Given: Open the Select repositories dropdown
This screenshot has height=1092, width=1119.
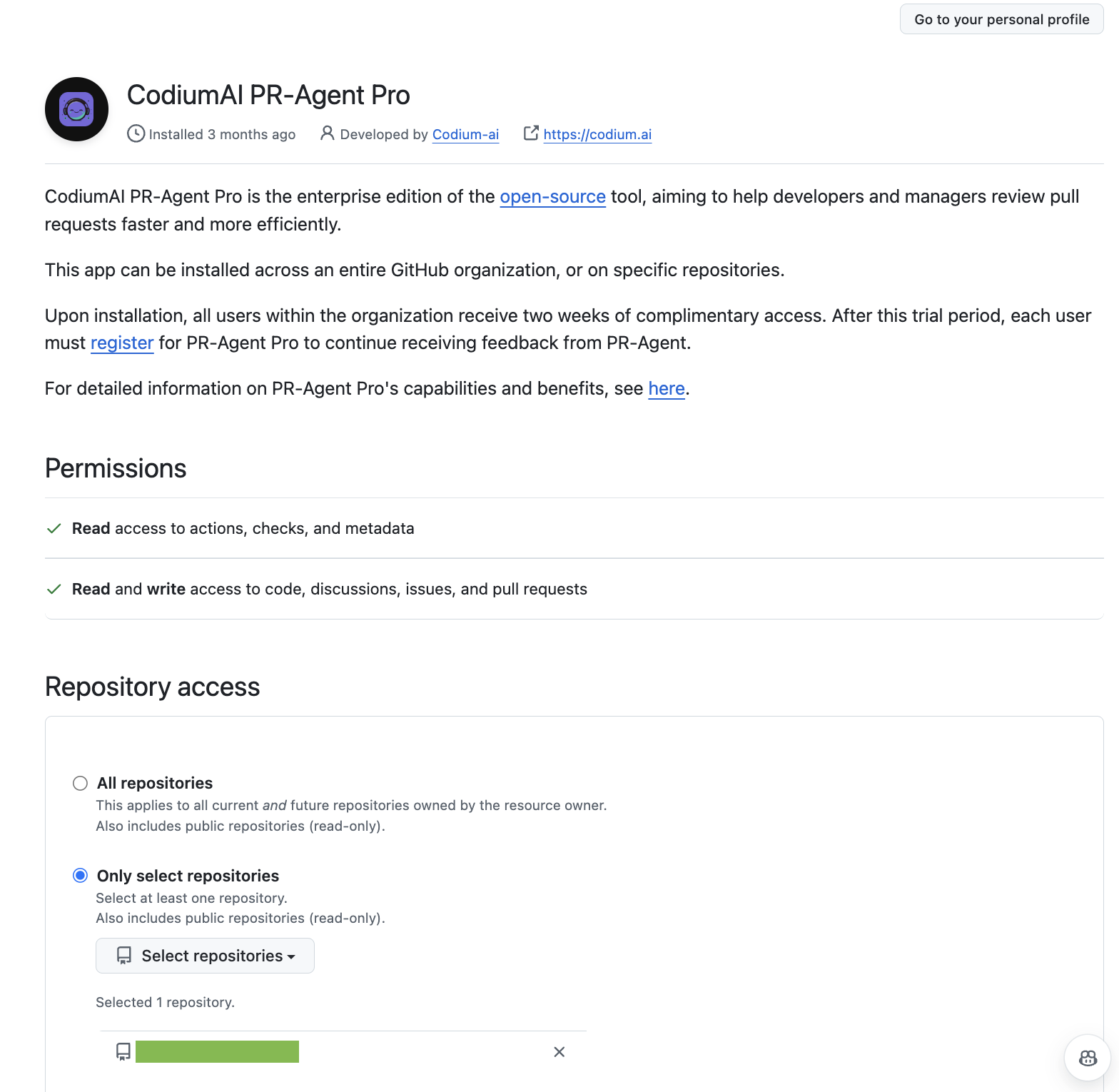Looking at the screenshot, I should coord(205,955).
